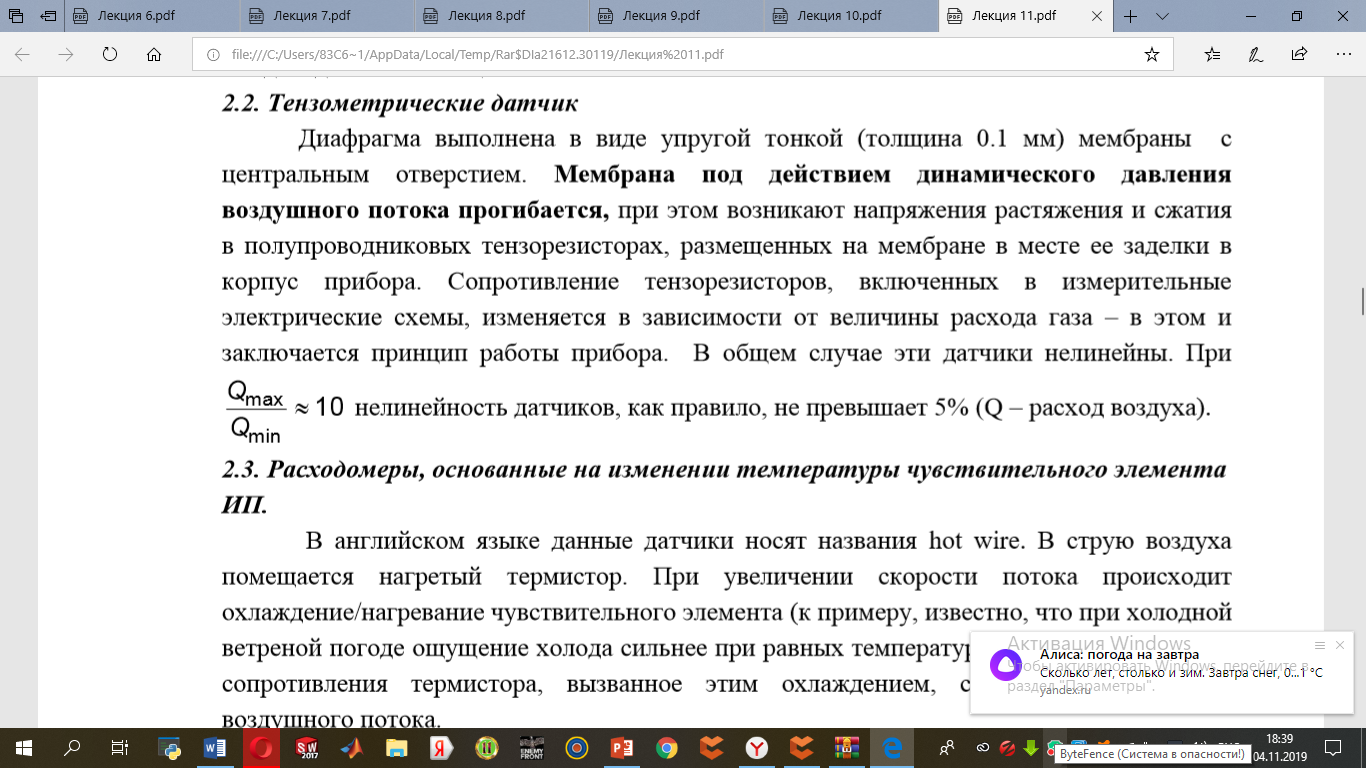Go forward to next page
1366x768 pixels.
click(67, 54)
